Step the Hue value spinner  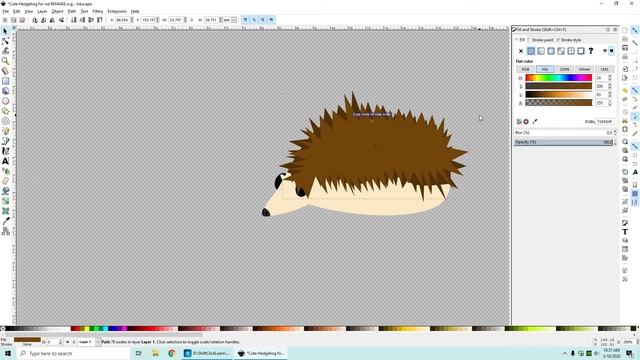point(610,78)
